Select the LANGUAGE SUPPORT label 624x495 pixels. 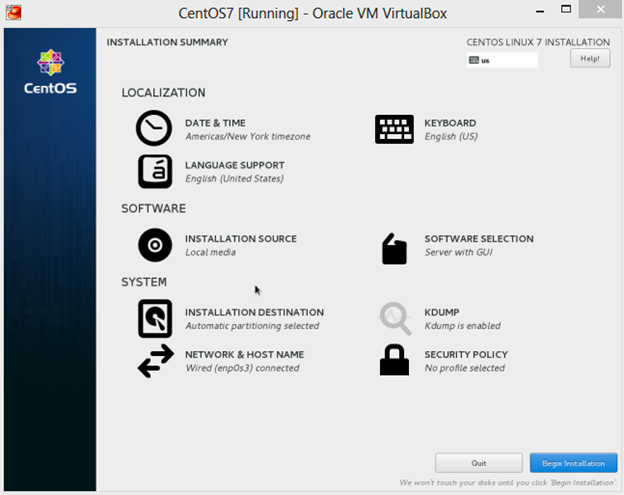pyautogui.click(x=235, y=165)
